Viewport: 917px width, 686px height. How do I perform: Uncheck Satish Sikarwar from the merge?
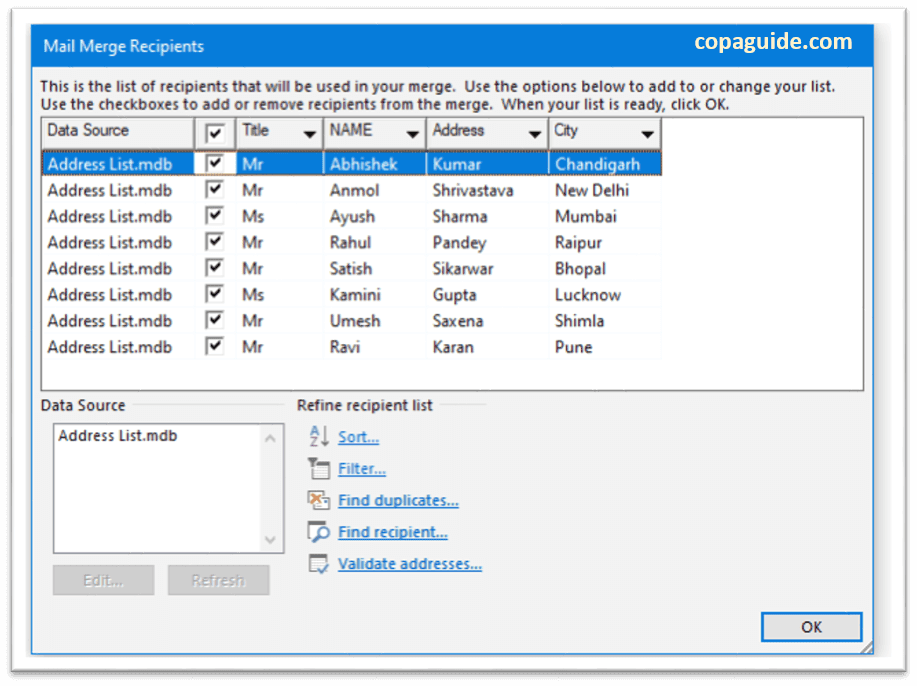tap(214, 268)
